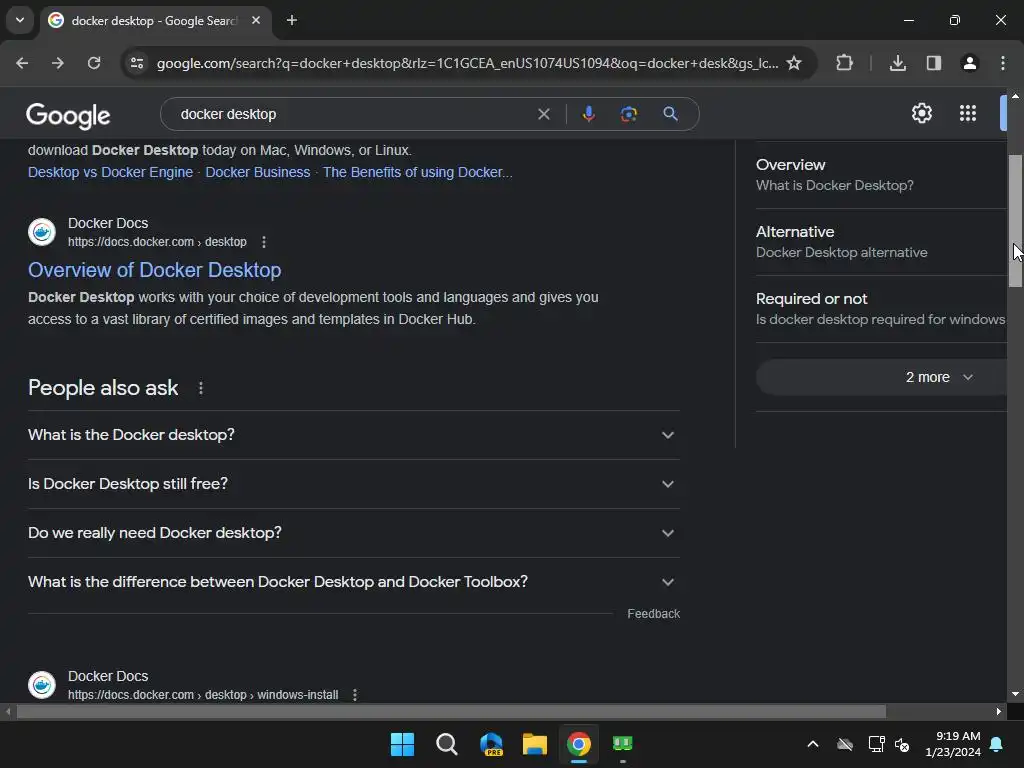Close the docker desktop search tab
The height and width of the screenshot is (768, 1024).
coord(256,20)
